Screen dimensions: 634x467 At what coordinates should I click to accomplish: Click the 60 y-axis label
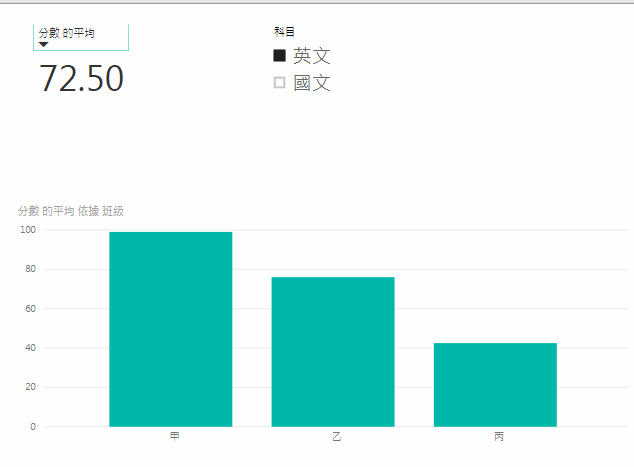click(31, 309)
